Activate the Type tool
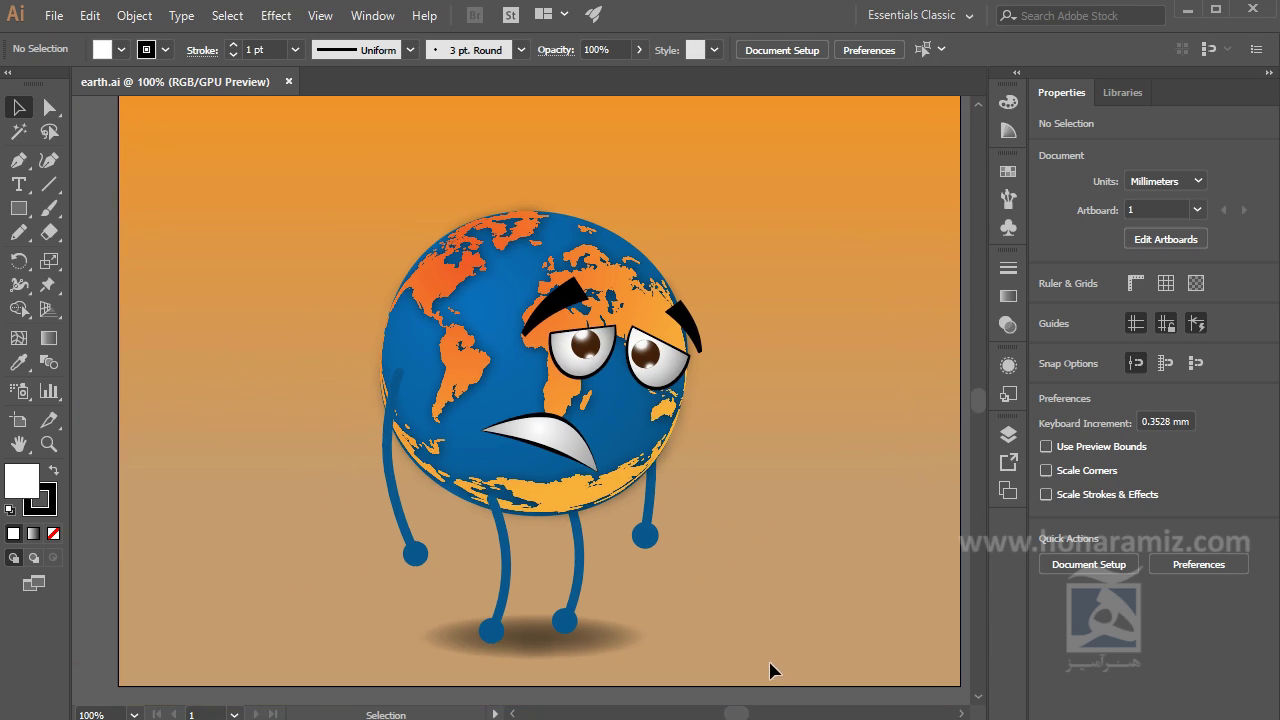1280x720 pixels. point(19,185)
